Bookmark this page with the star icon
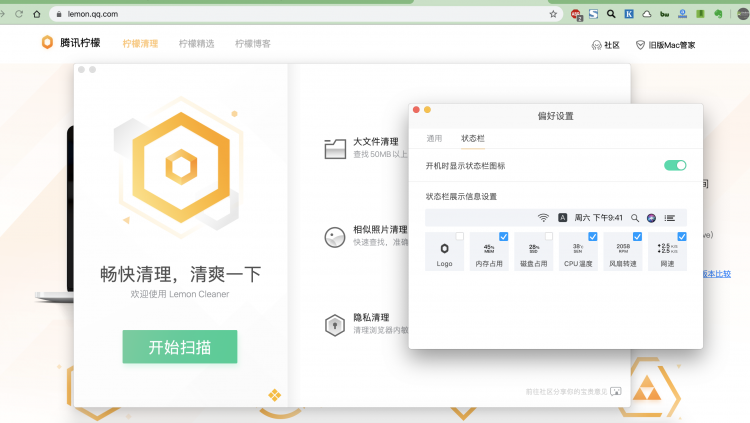The width and height of the screenshot is (750, 423). [553, 14]
